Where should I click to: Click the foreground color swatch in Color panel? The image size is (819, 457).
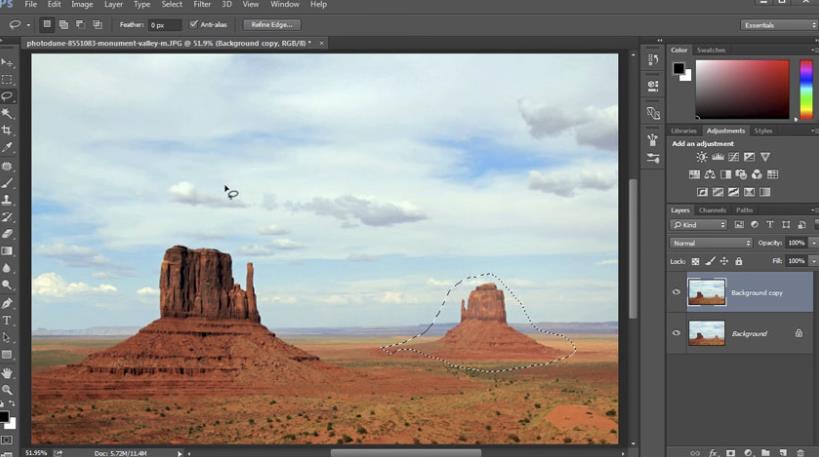(678, 68)
